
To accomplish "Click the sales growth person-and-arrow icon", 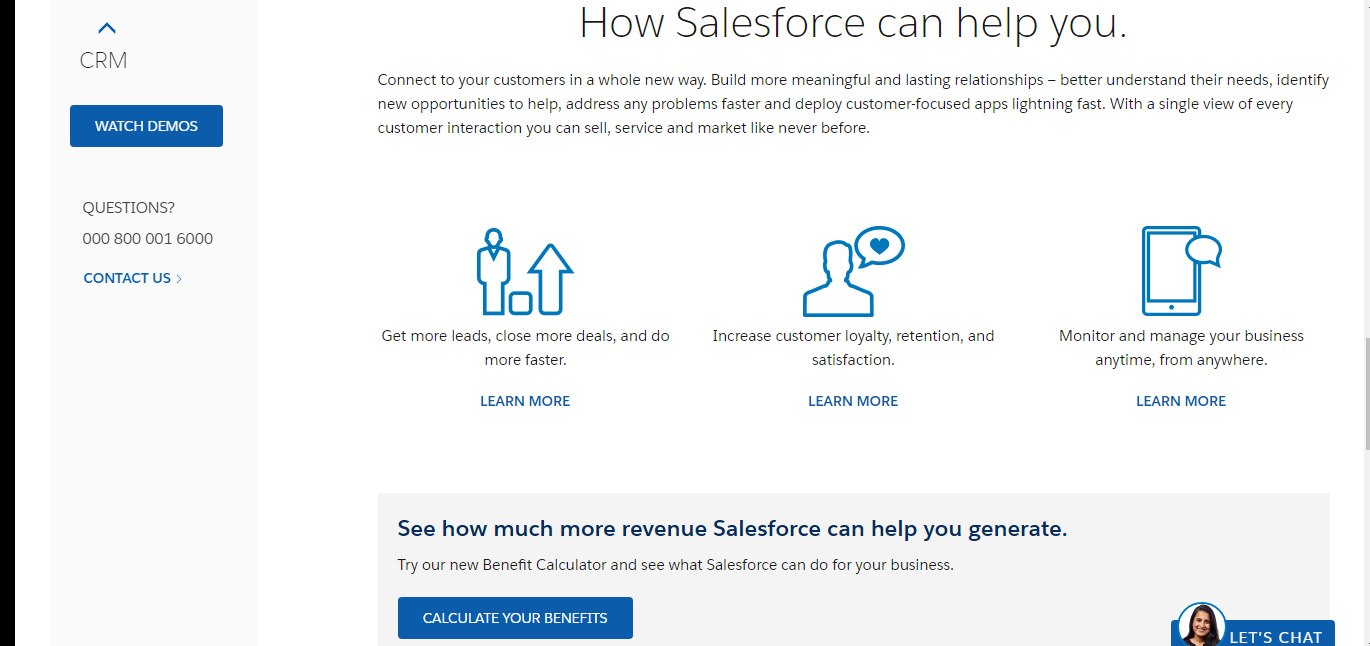I will [x=525, y=272].
